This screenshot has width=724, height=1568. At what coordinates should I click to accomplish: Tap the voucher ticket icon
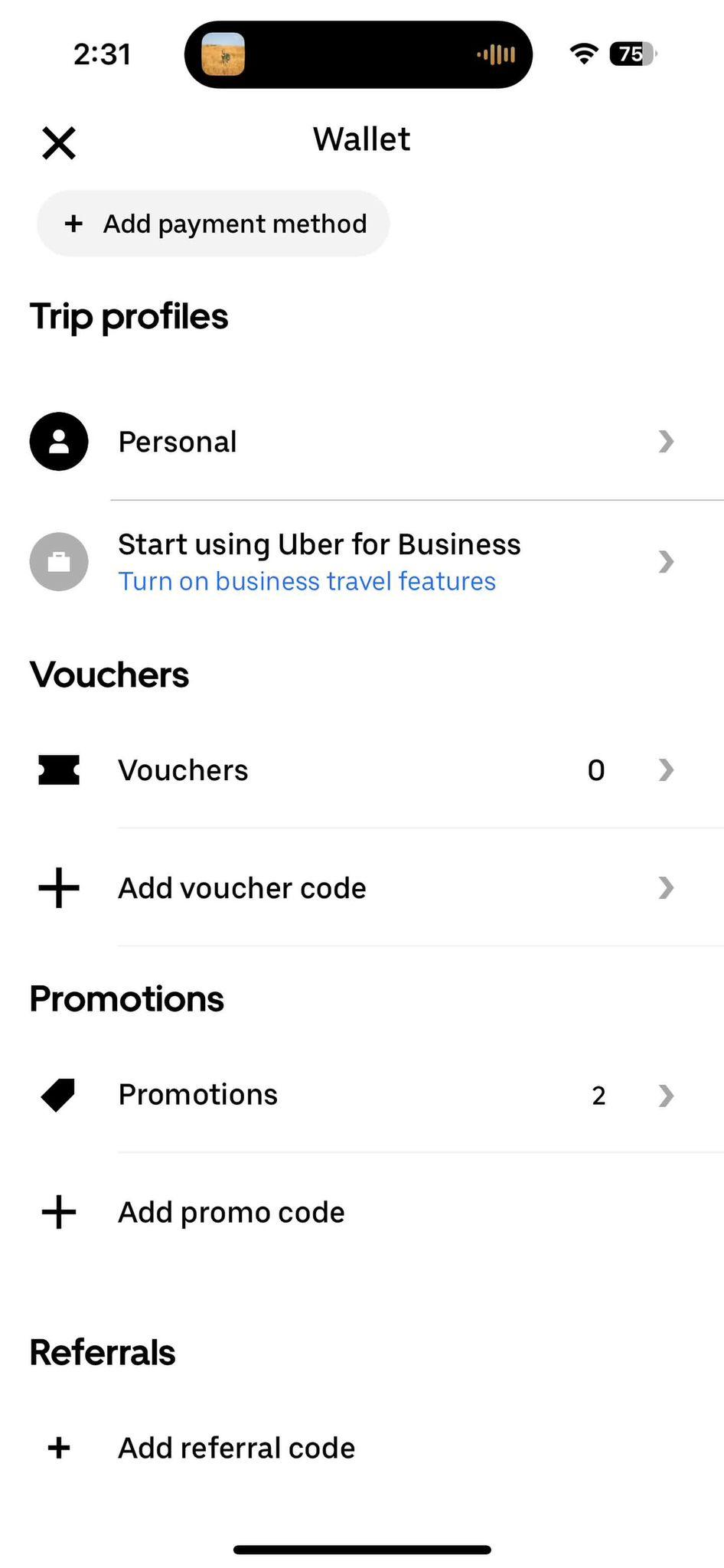[59, 770]
